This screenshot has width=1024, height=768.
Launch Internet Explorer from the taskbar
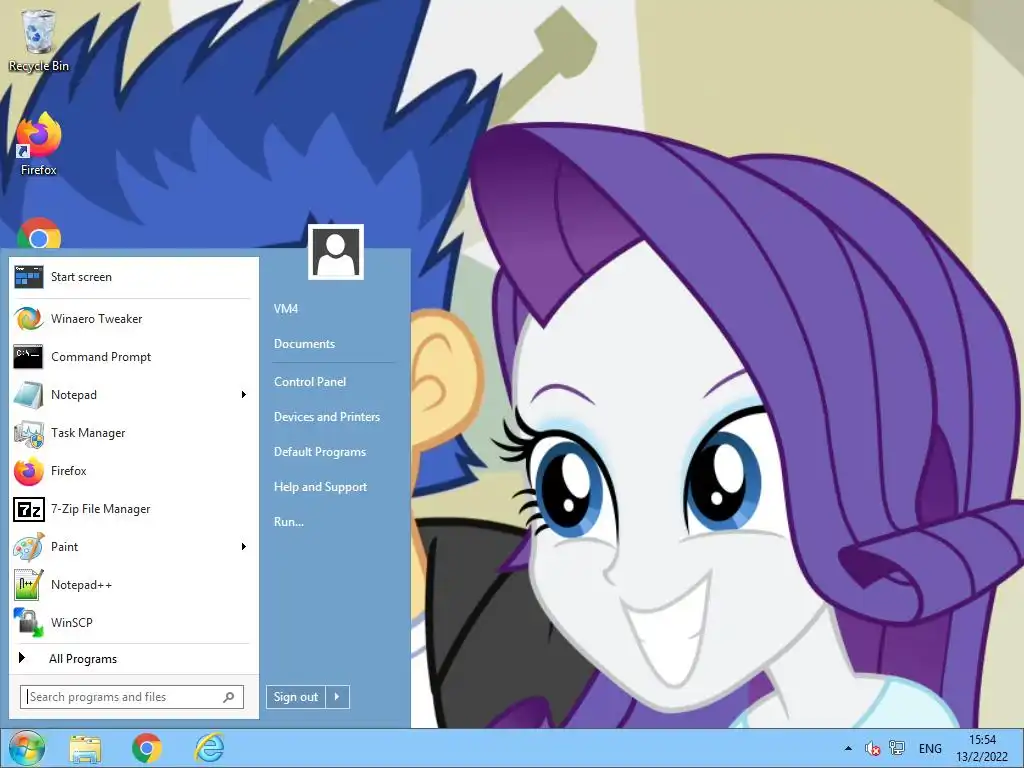[x=209, y=748]
